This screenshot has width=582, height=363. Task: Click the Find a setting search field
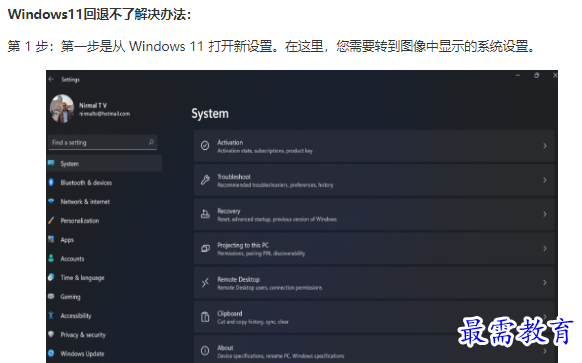[102, 143]
